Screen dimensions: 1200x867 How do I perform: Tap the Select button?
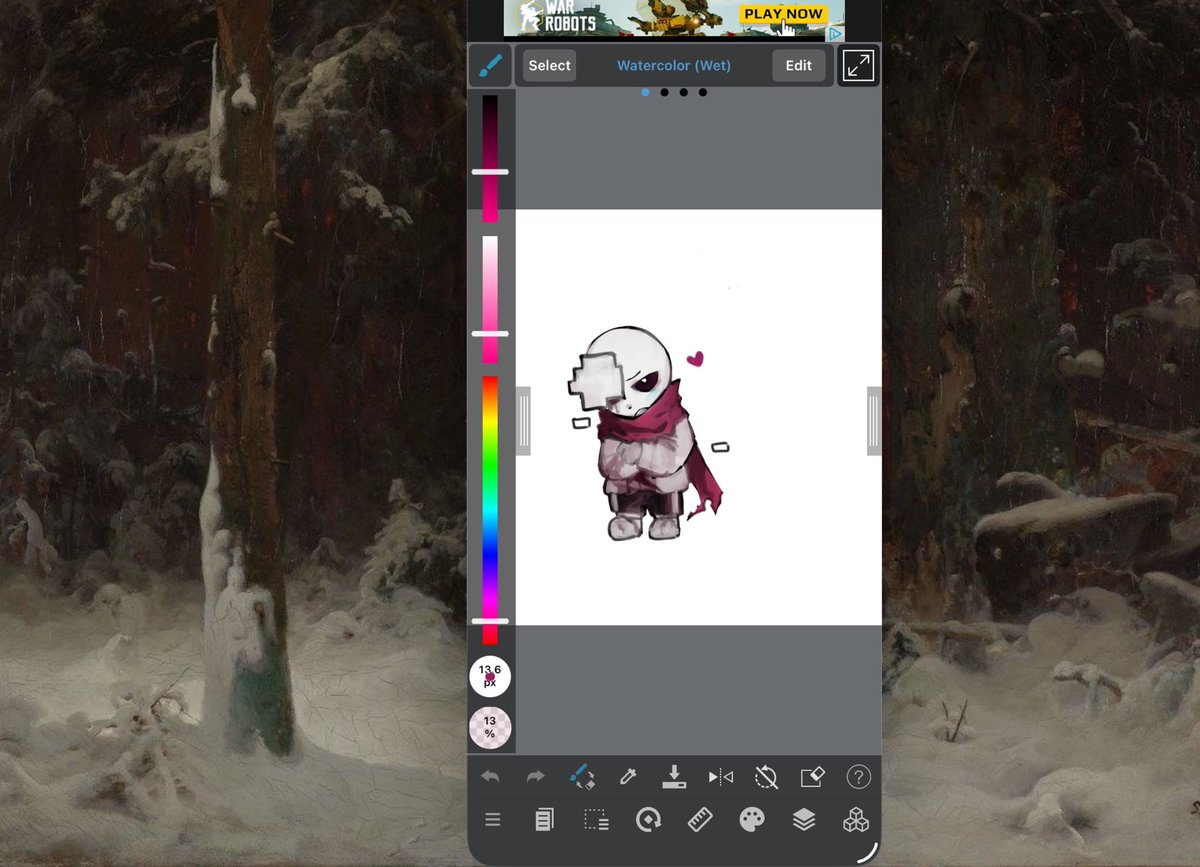(x=549, y=66)
